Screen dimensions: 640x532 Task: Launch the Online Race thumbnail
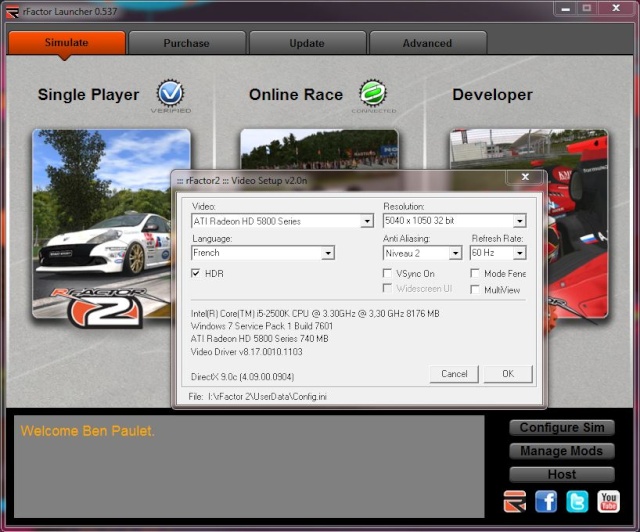319,149
